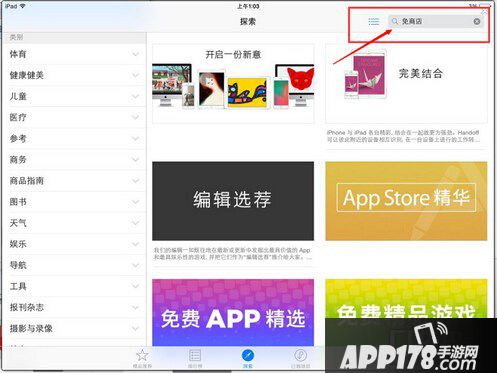Open the 编辑选荐 banner

click(x=233, y=201)
